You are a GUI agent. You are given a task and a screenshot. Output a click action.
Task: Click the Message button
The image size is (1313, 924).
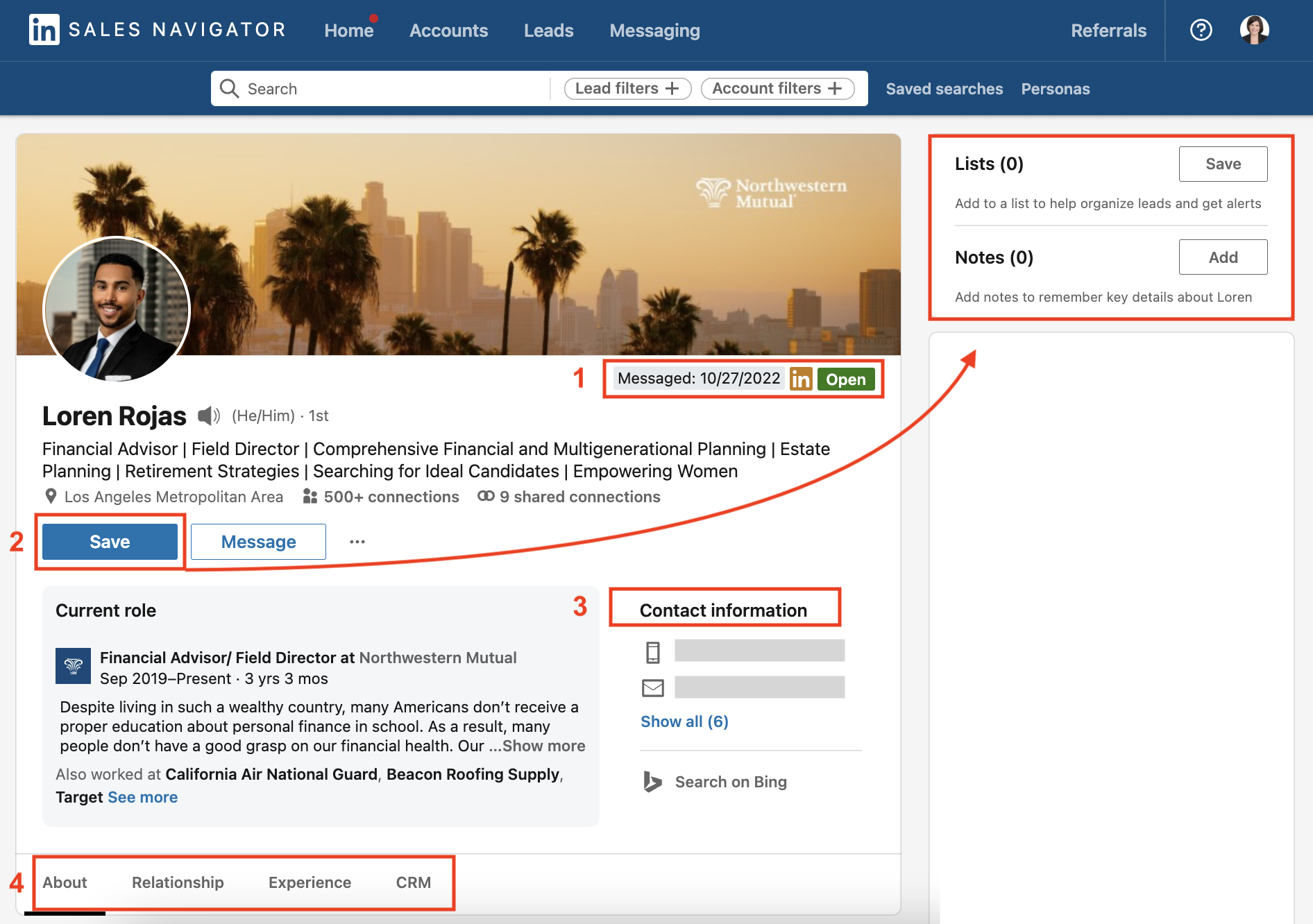[258, 542]
